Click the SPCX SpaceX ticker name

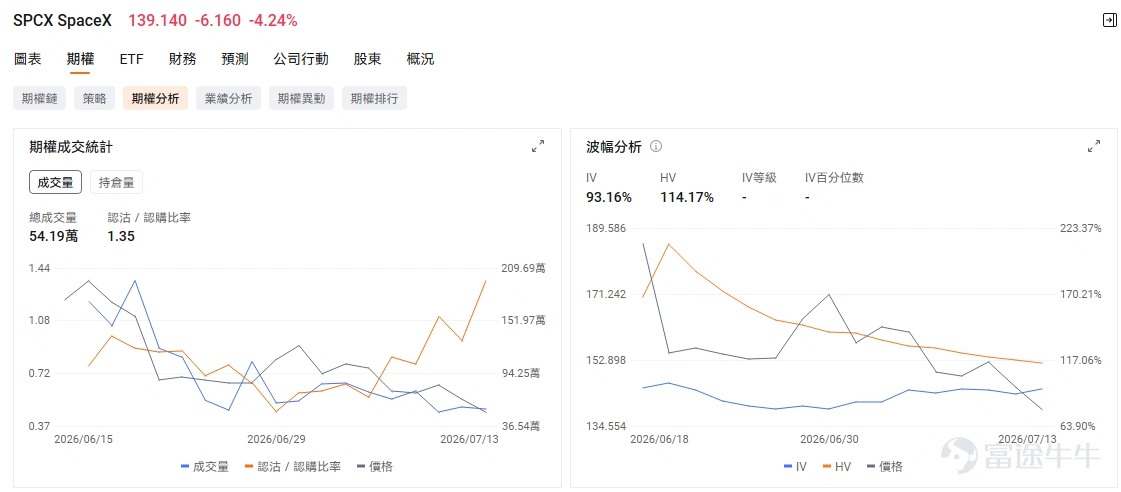(63, 21)
